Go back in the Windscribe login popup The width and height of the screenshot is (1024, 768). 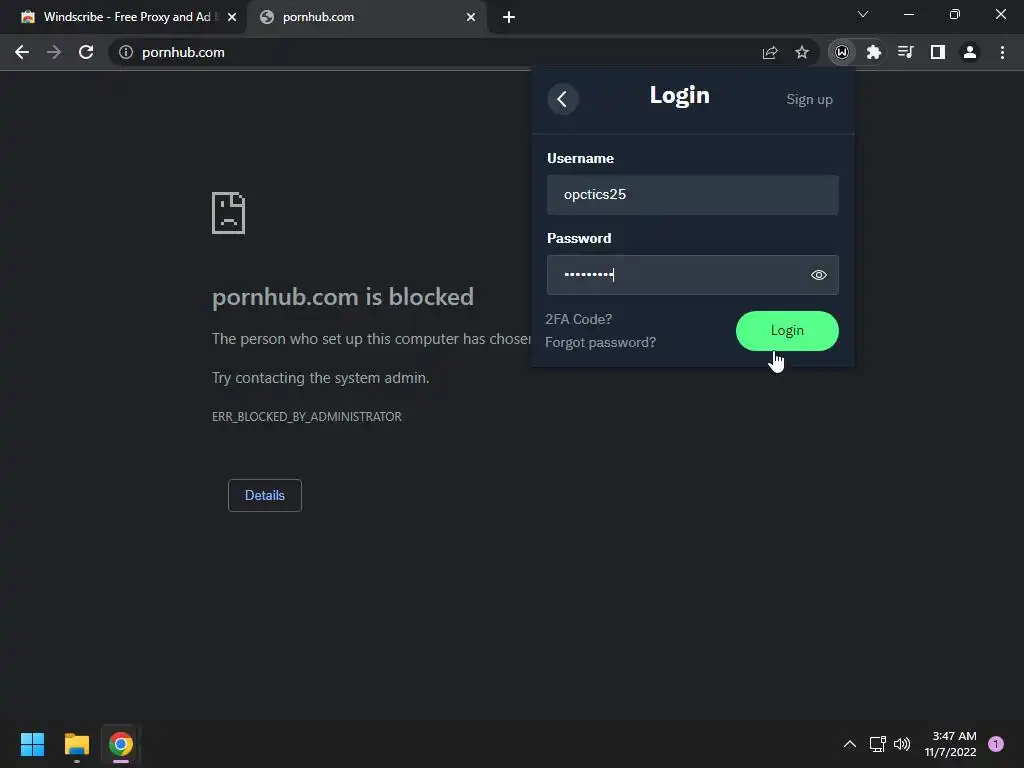tap(562, 99)
